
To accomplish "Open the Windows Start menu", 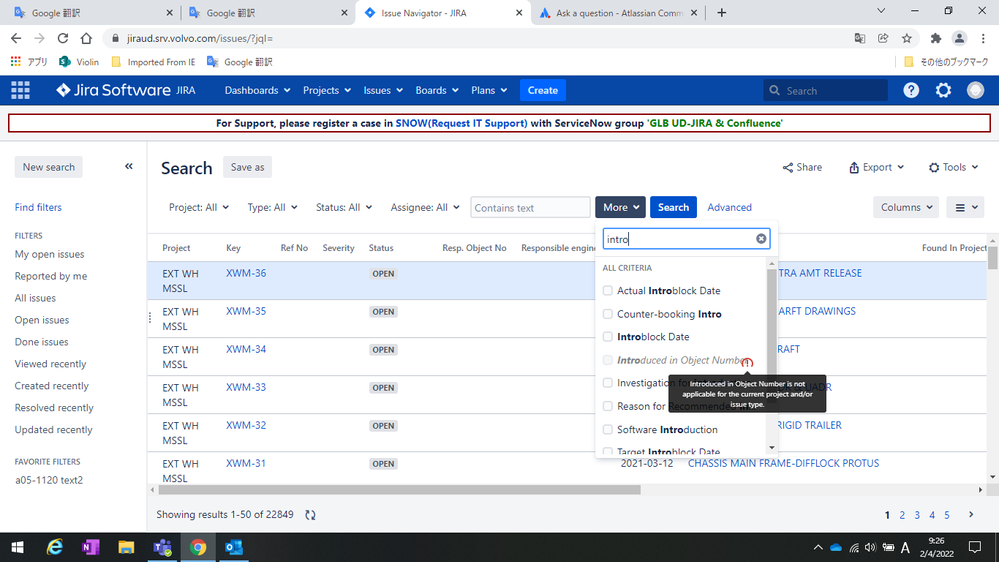I will point(17,547).
